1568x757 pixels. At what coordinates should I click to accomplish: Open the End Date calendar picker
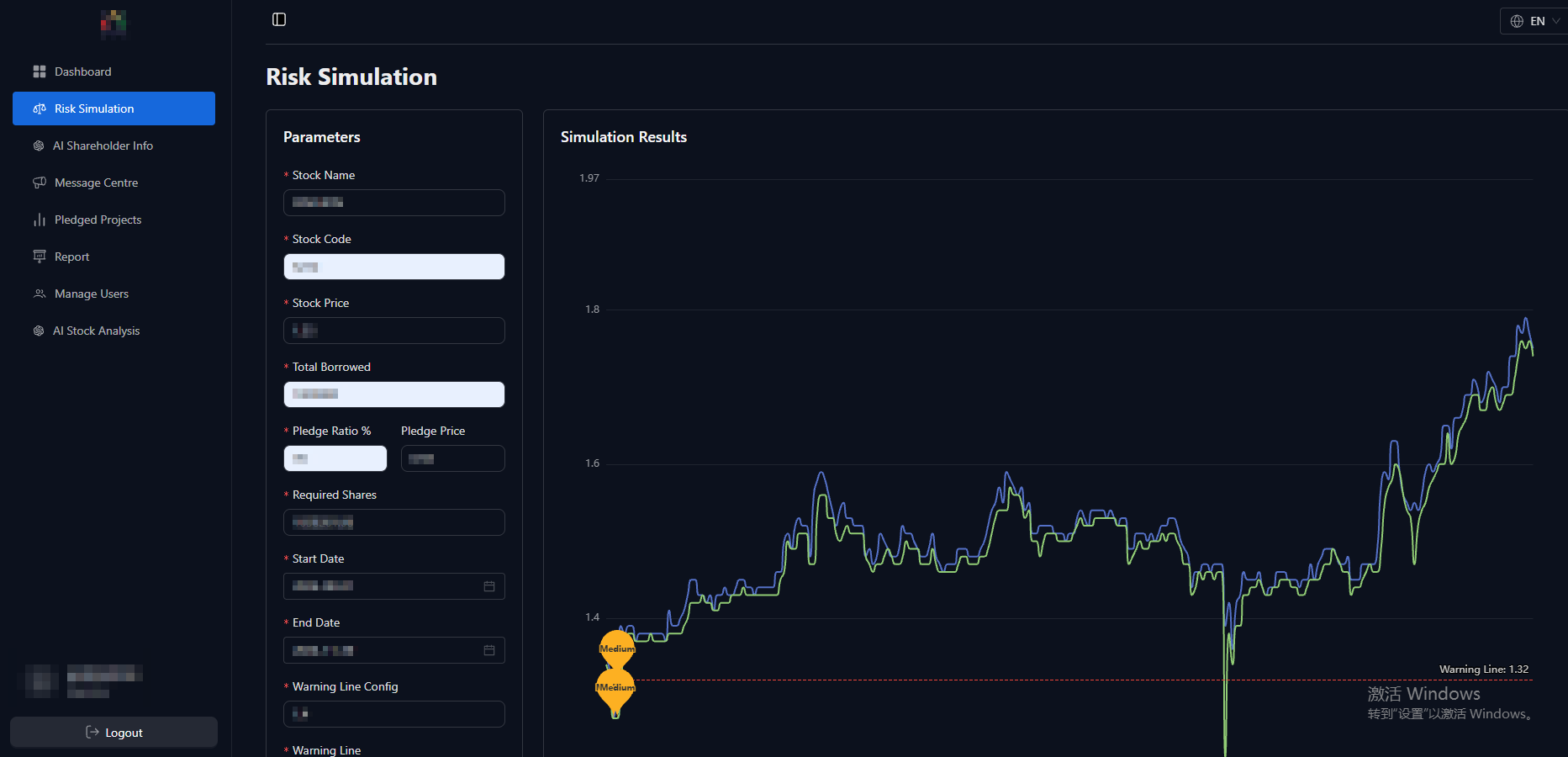click(x=489, y=650)
